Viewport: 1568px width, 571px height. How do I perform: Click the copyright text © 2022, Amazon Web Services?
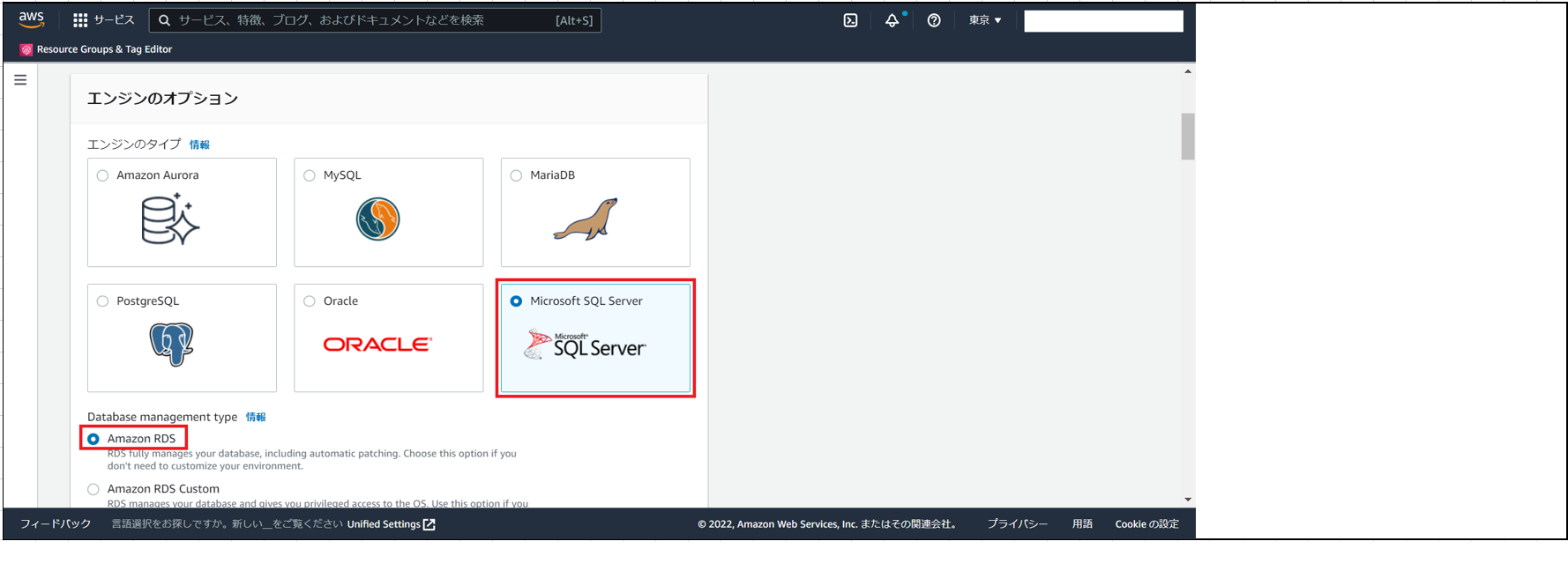pyautogui.click(x=827, y=524)
